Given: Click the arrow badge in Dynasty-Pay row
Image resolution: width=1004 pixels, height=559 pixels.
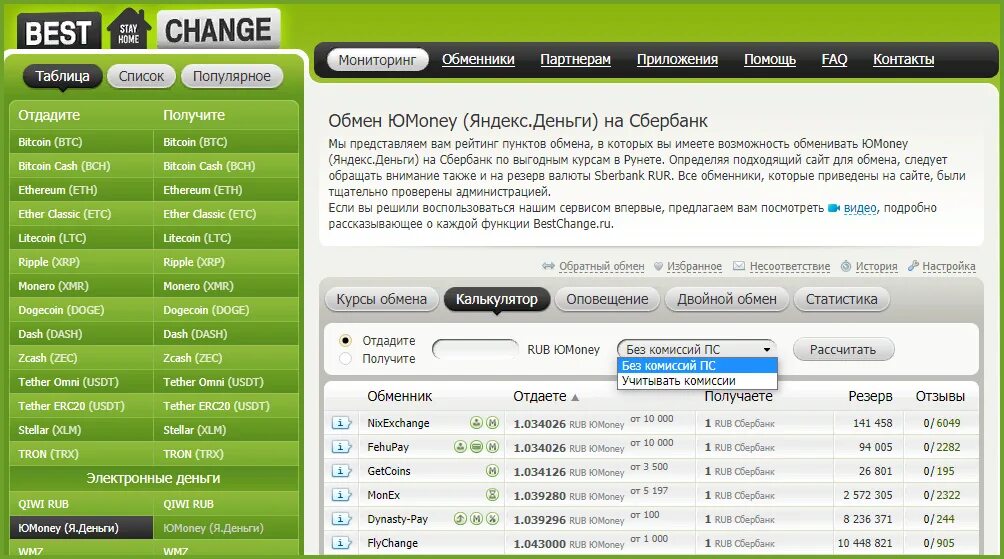Looking at the screenshot, I should point(460,519).
